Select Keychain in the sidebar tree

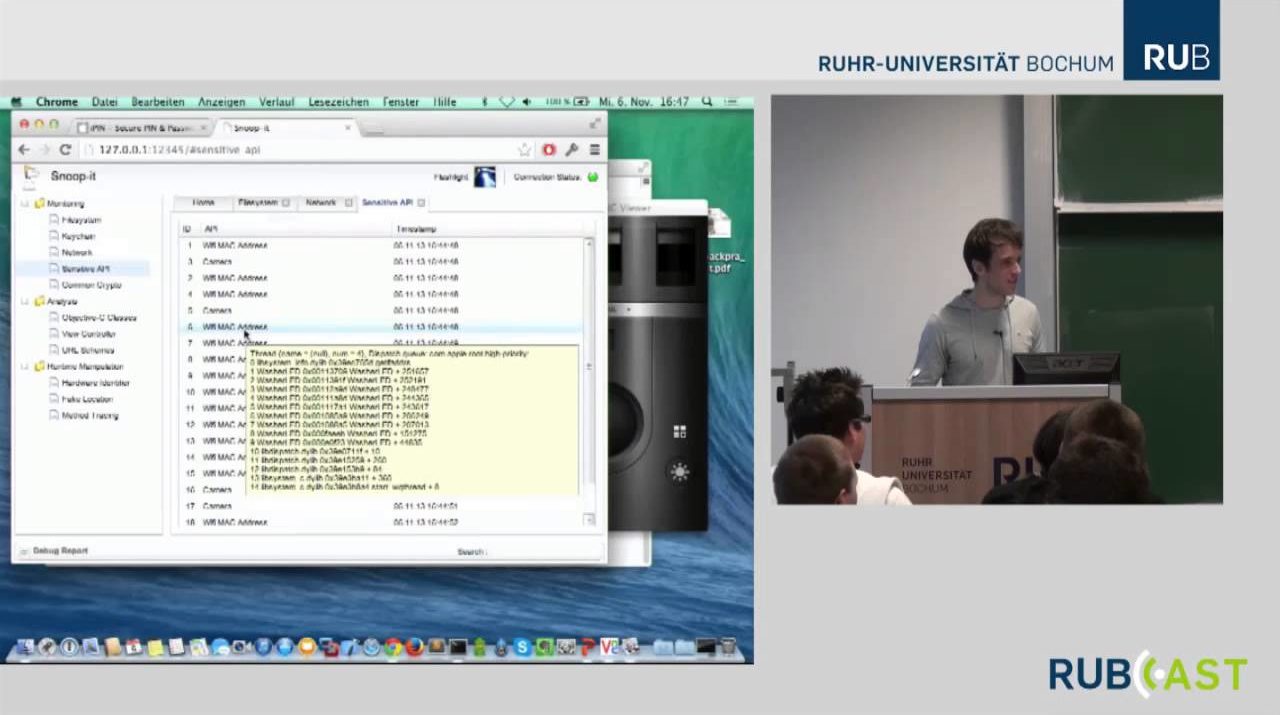coord(78,236)
